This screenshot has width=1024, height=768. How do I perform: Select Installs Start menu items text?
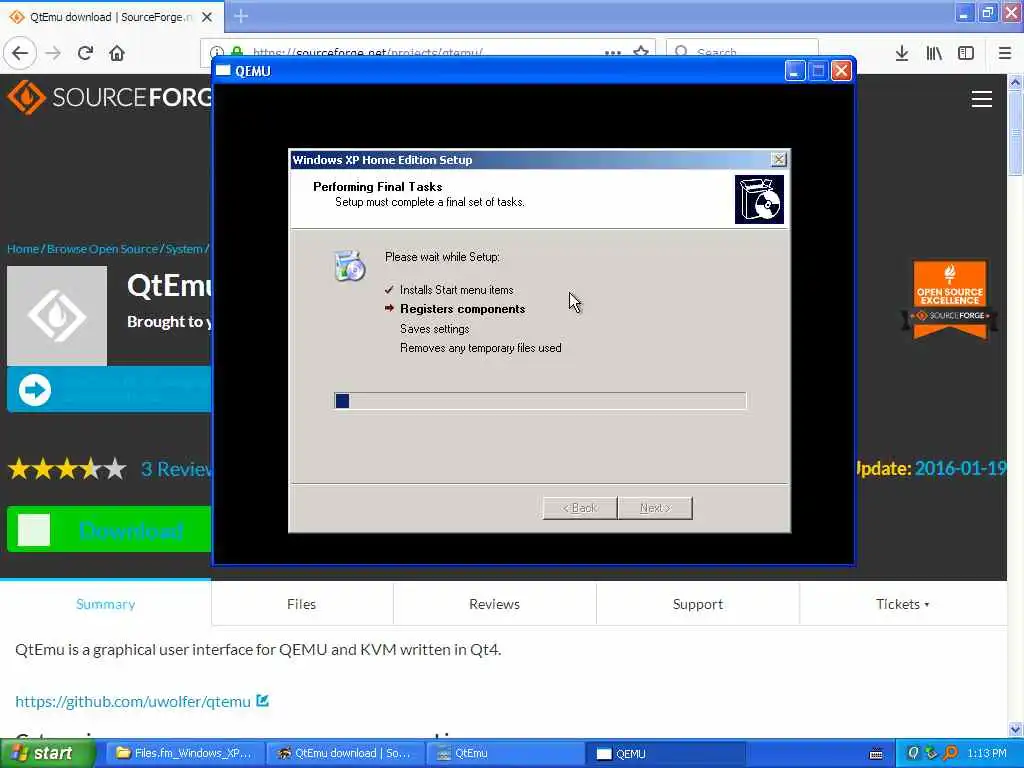point(456,290)
